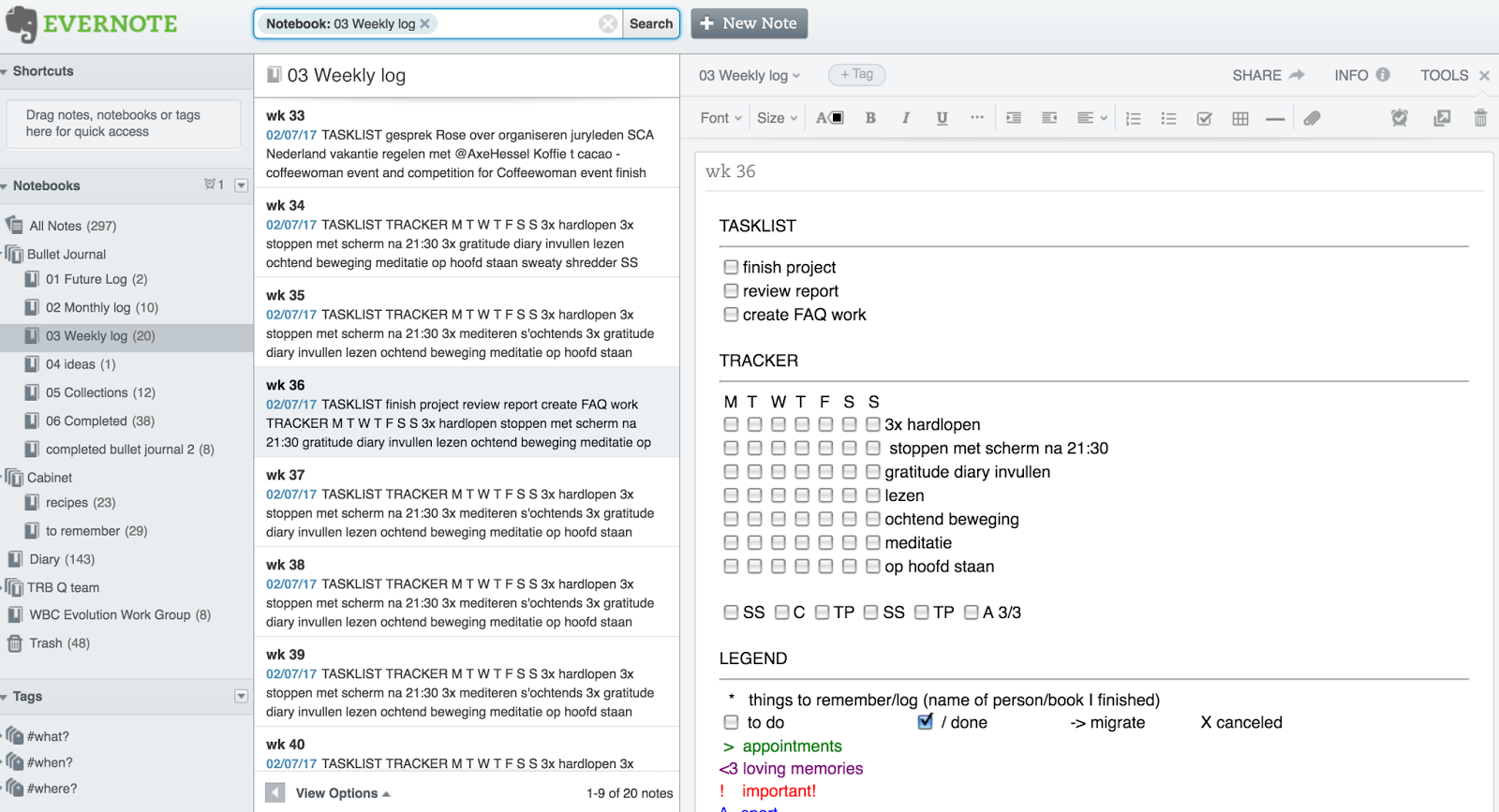The height and width of the screenshot is (812, 1499).
Task: Delete the note with the trash icon
Action: [x=1480, y=118]
